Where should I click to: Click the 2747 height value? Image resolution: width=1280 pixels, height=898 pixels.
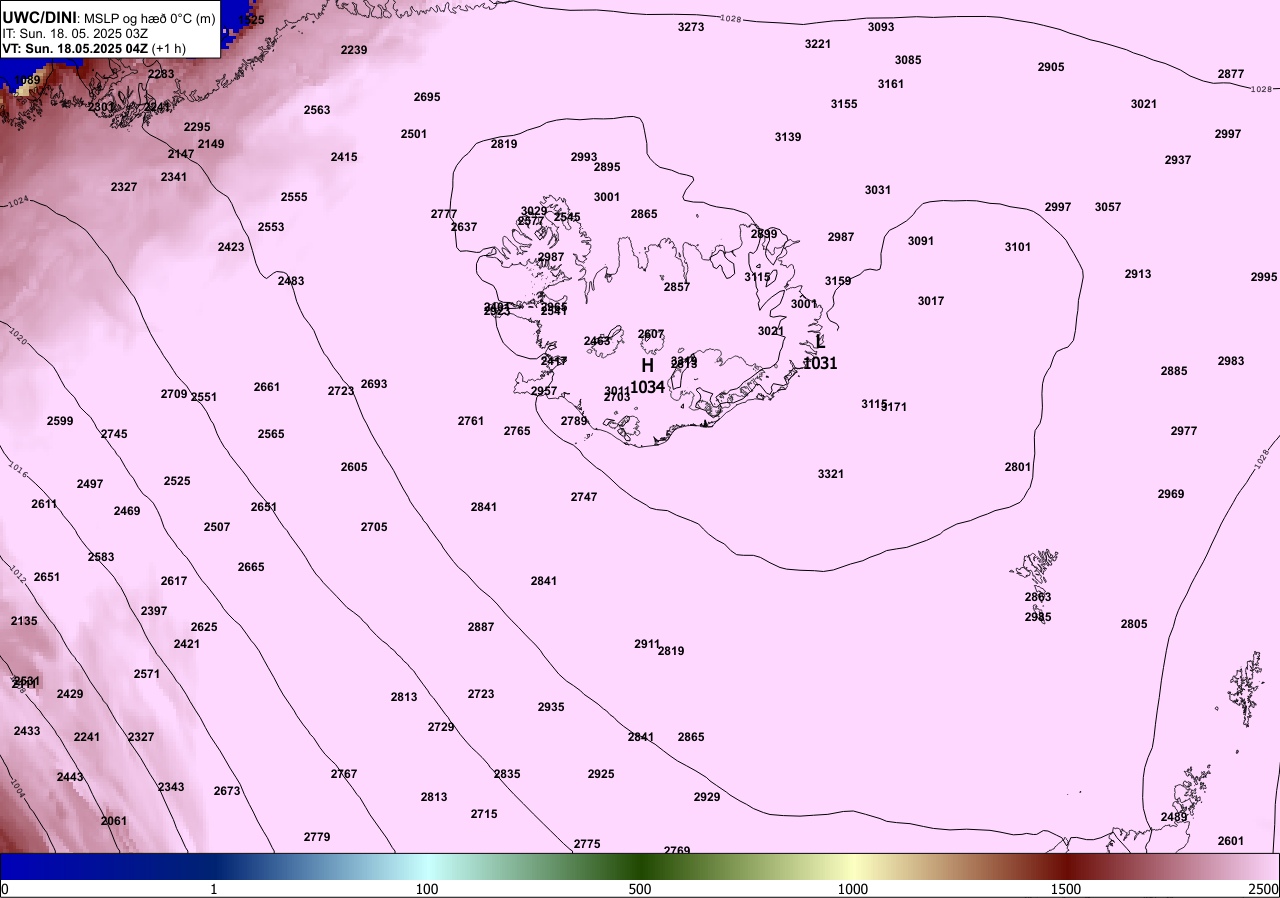click(x=584, y=497)
